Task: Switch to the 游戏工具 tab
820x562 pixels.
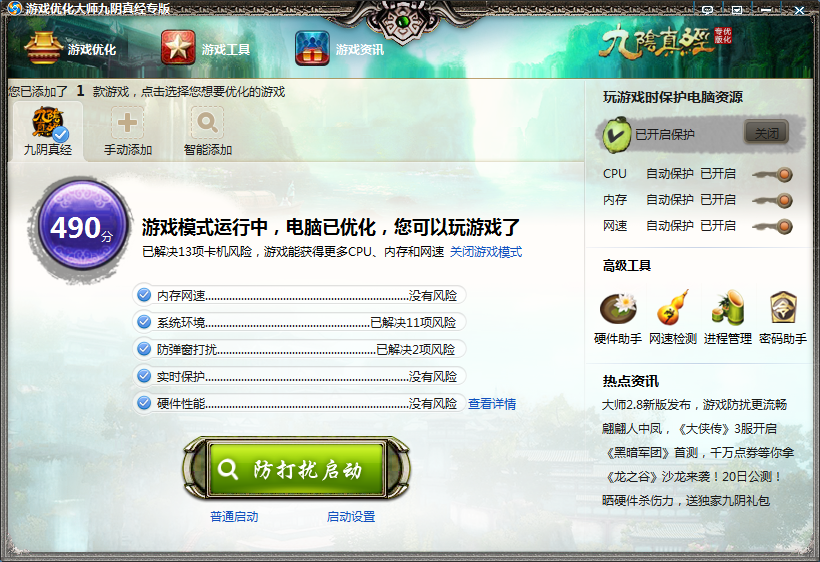Action: [206, 49]
